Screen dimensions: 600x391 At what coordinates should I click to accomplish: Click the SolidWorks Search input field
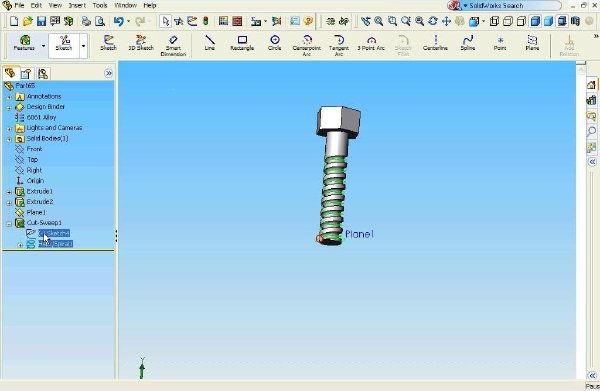(x=512, y=6)
